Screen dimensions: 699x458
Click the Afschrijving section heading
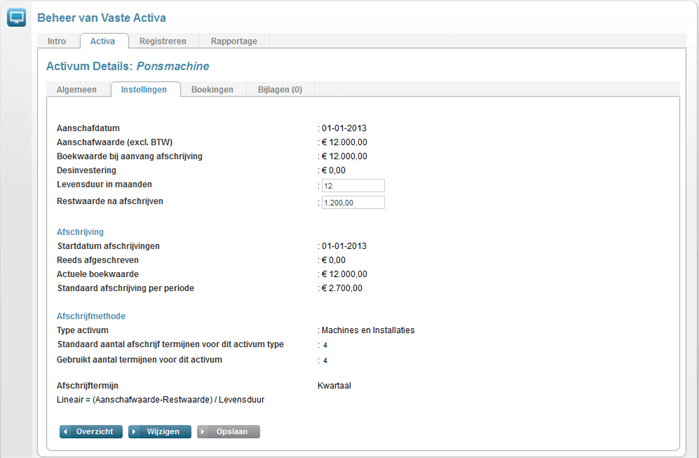point(80,232)
